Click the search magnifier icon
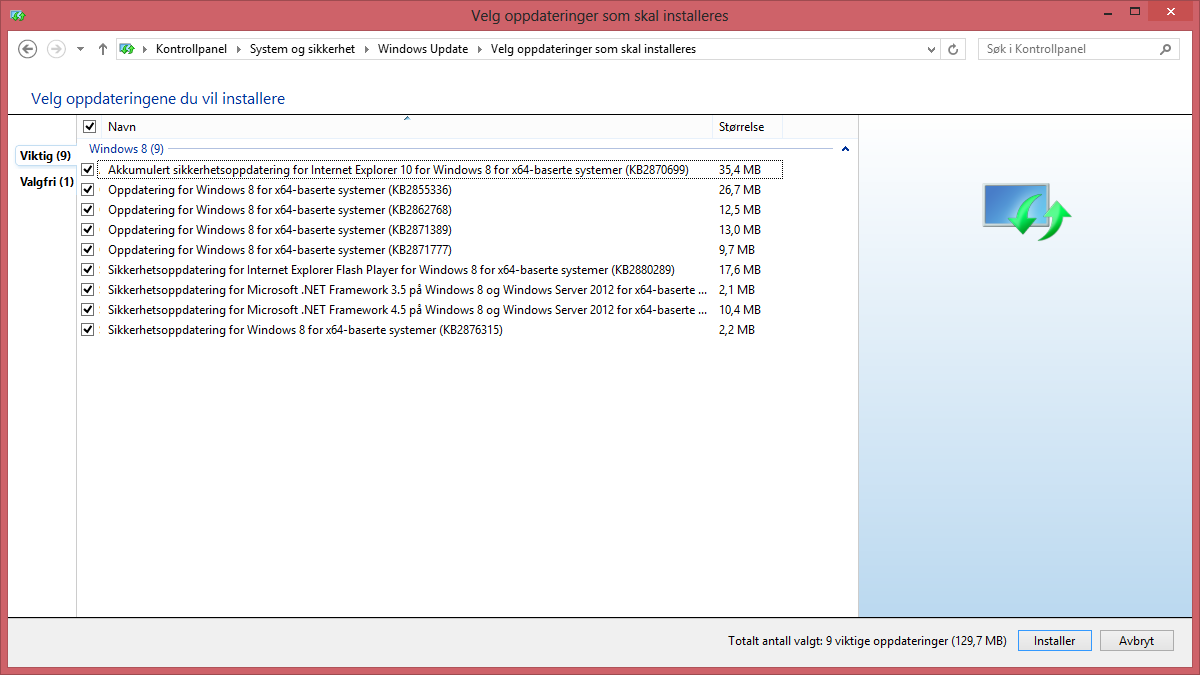This screenshot has width=1200, height=675. [x=1165, y=49]
